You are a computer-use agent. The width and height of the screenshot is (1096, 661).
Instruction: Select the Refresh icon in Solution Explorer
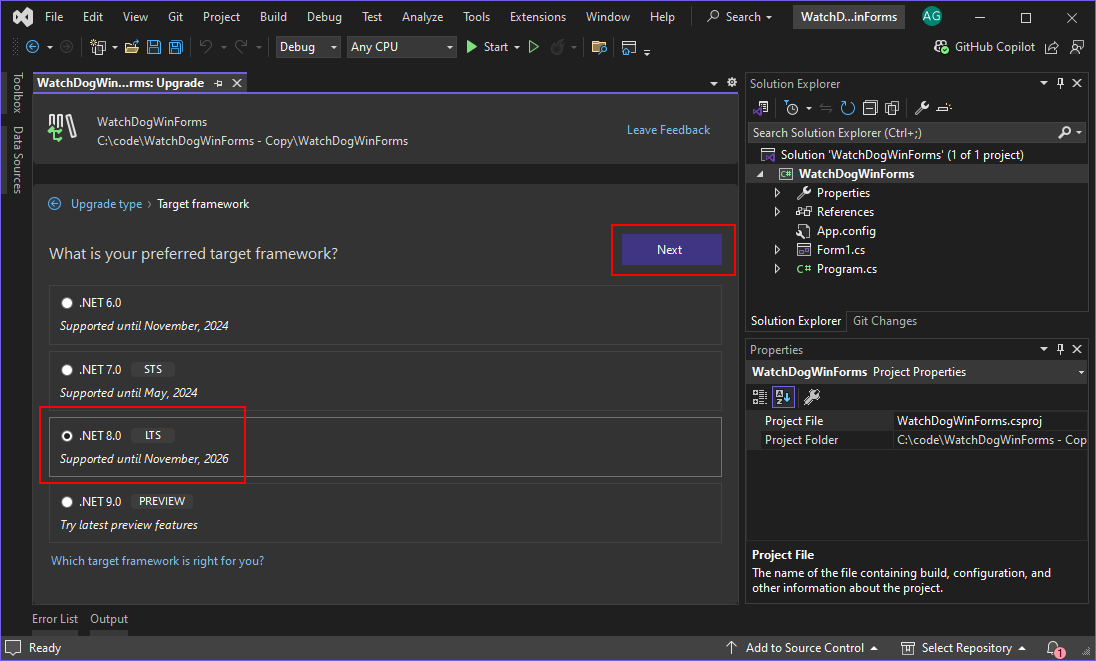pyautogui.click(x=847, y=107)
